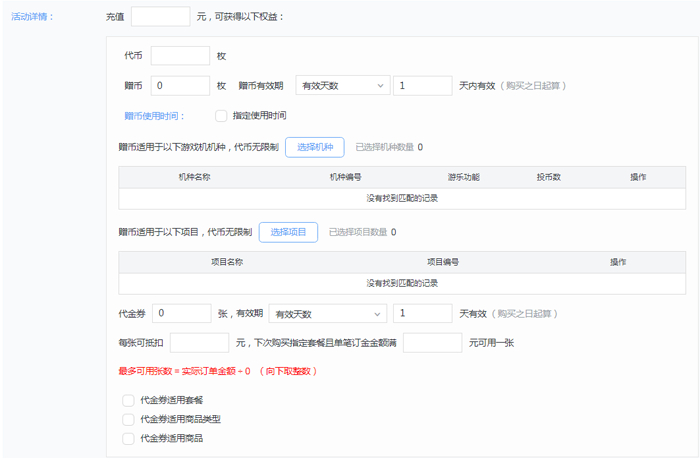Click the 选择项目 button
Screen dimensions: 700x458
[x=288, y=232]
